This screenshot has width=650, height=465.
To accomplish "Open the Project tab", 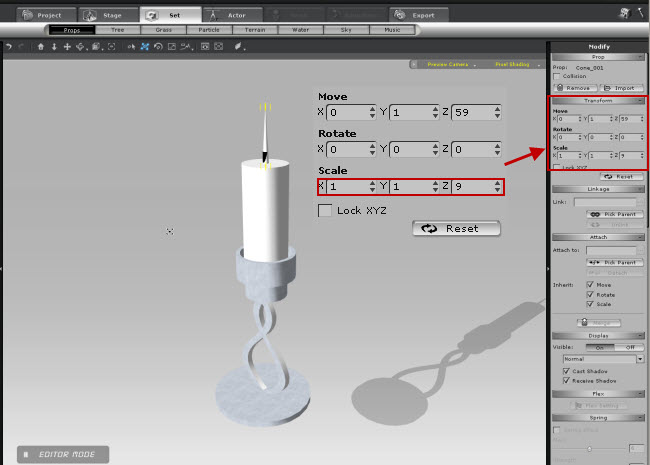I will [x=47, y=15].
